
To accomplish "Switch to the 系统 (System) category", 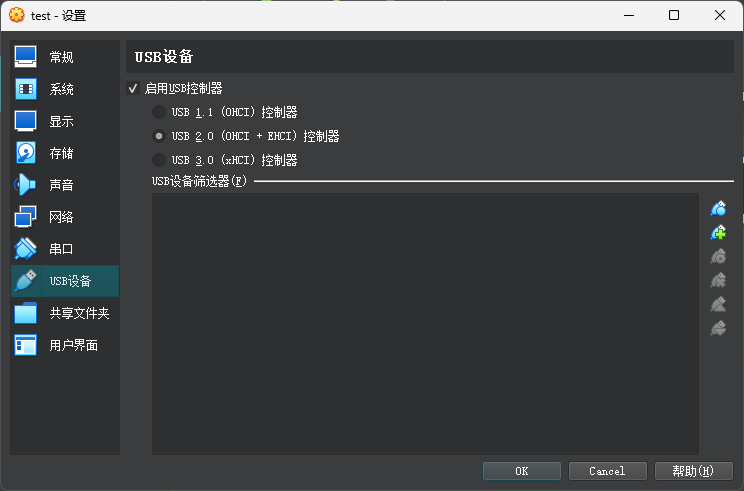I will click(63, 89).
